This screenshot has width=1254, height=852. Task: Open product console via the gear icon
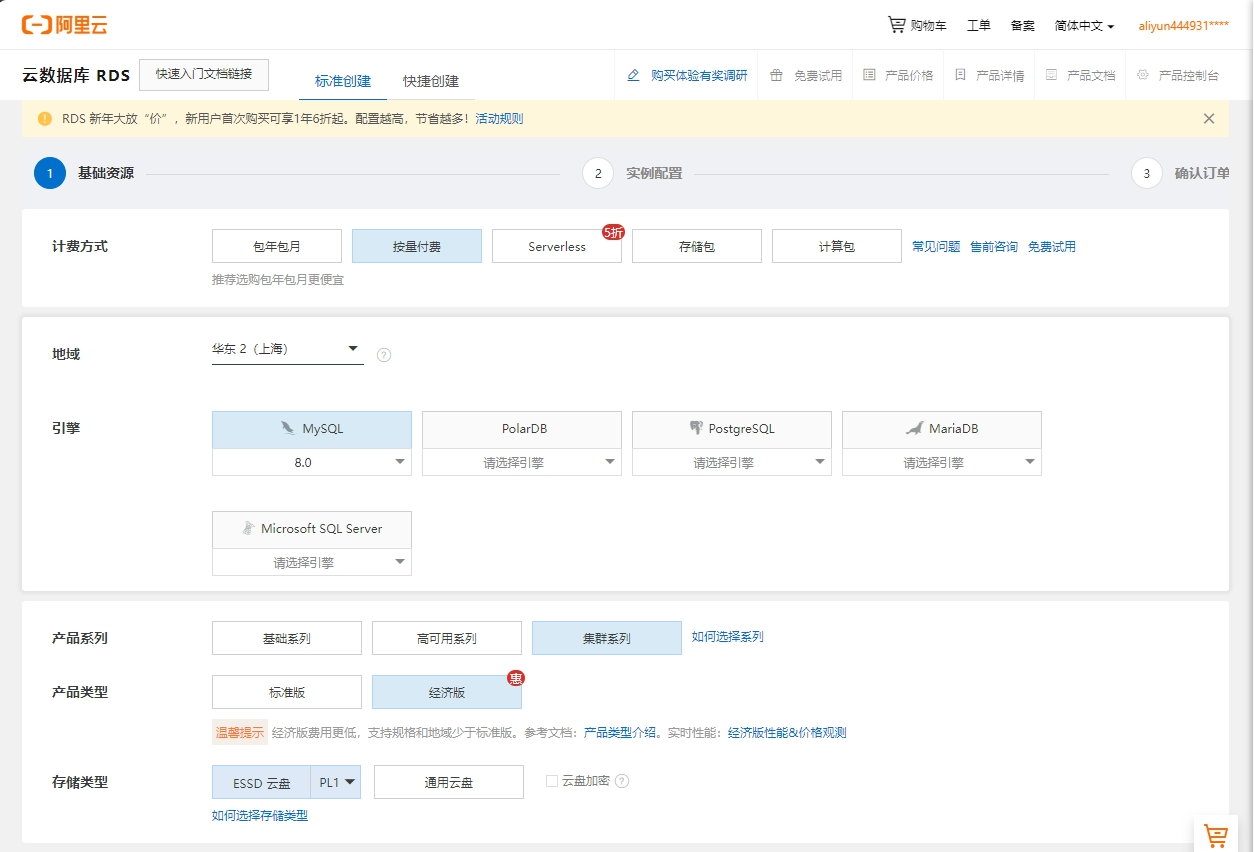(x=1142, y=75)
